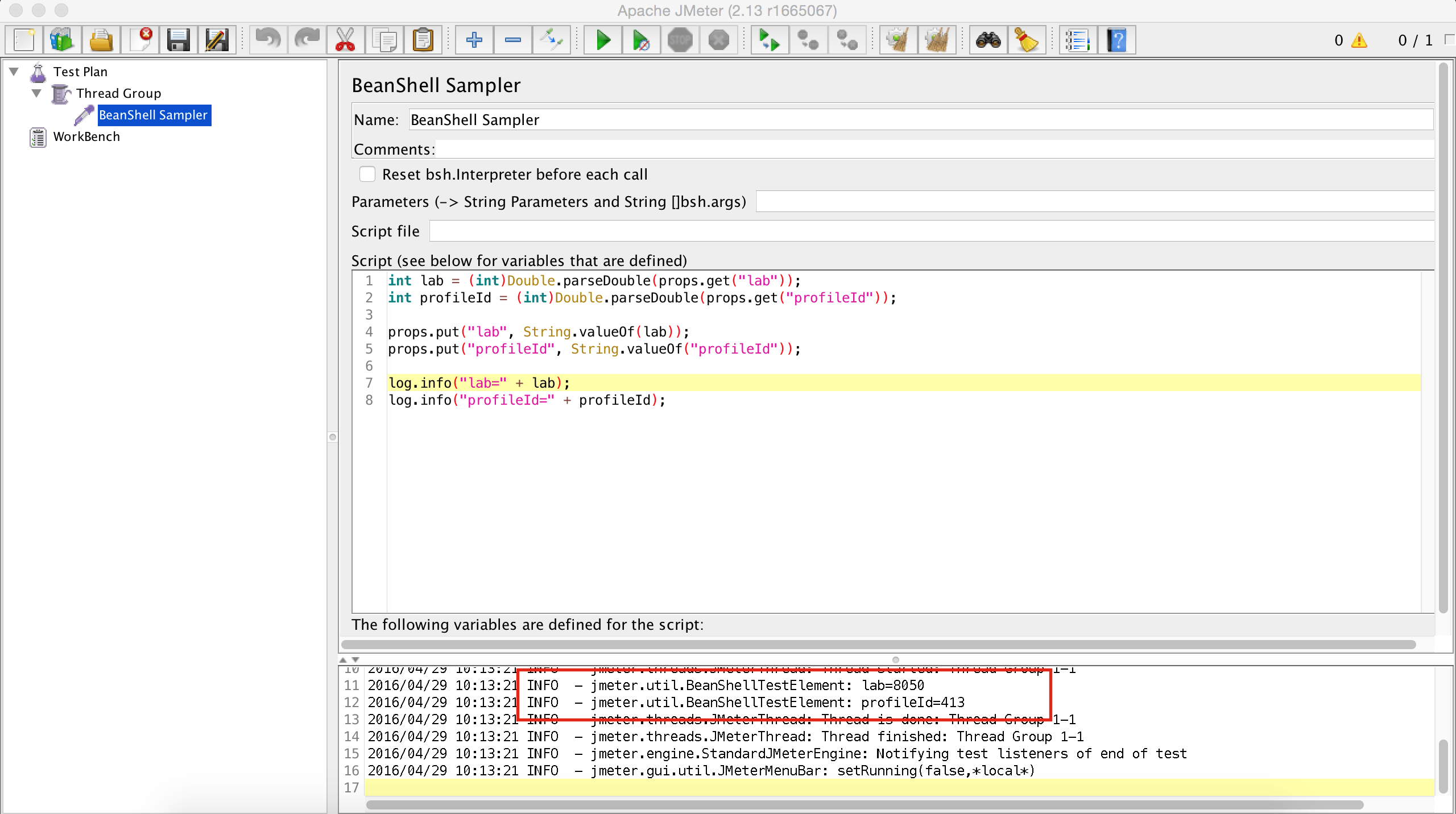Click the Remote Stop All icon
This screenshot has width=1456, height=814.
pos(808,40)
